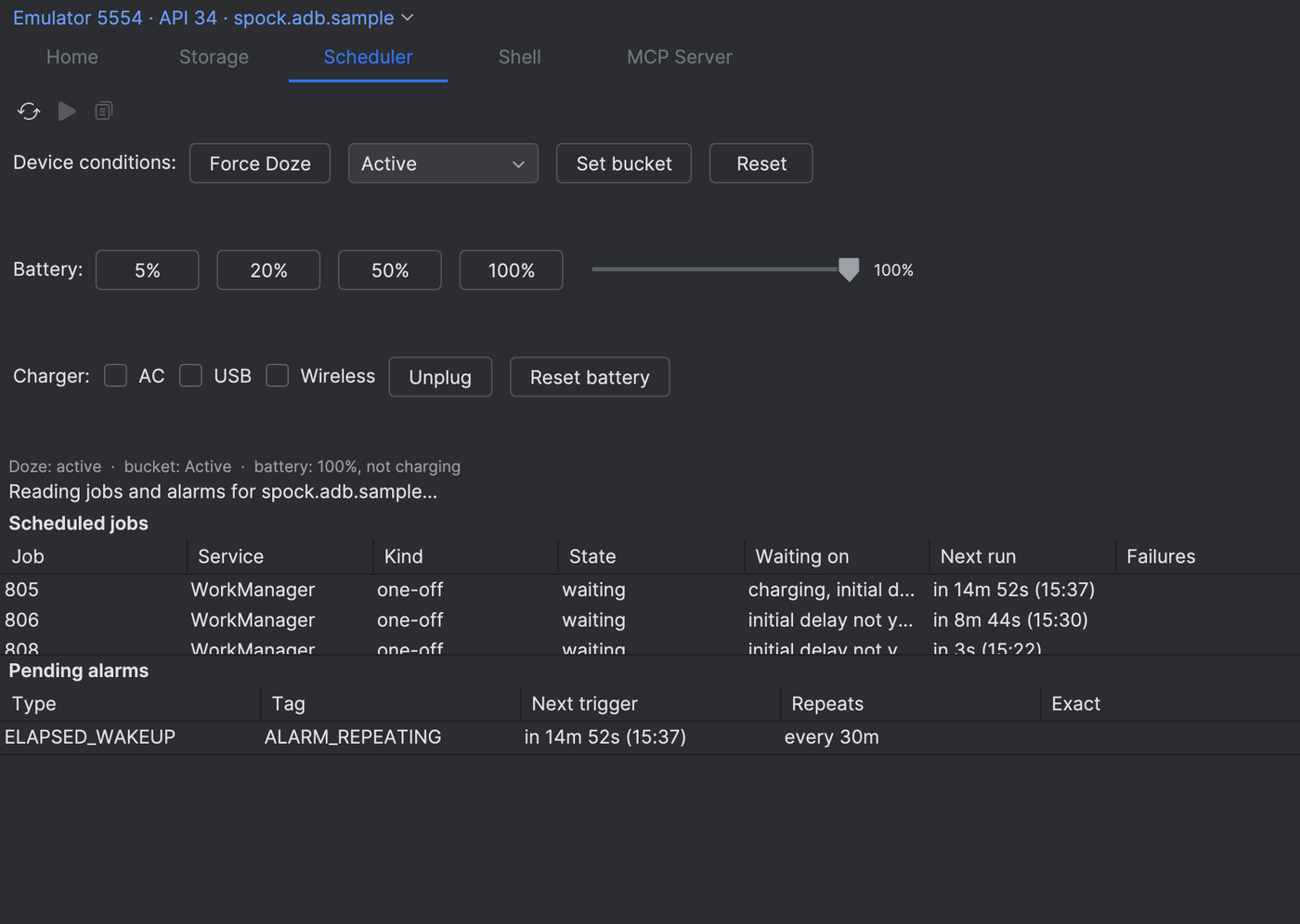
Task: Set battery to 50%
Action: pyautogui.click(x=390, y=270)
